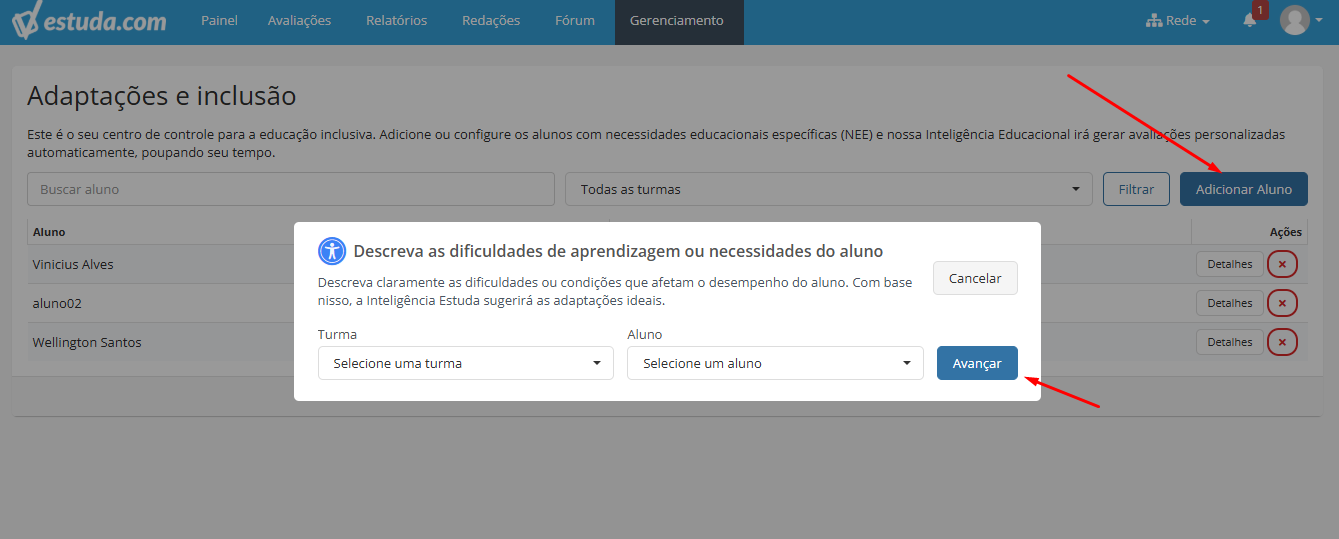Open the Todas as turmas dropdown
The width and height of the screenshot is (1339, 539).
pos(829,189)
